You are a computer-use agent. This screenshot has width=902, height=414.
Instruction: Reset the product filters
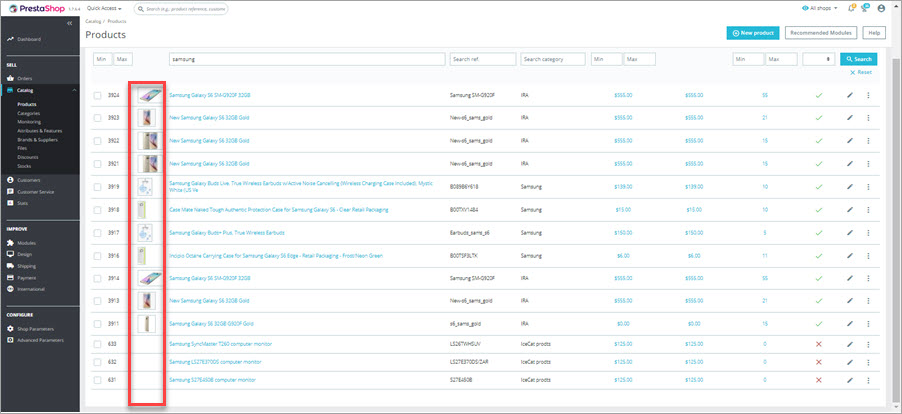[x=861, y=72]
